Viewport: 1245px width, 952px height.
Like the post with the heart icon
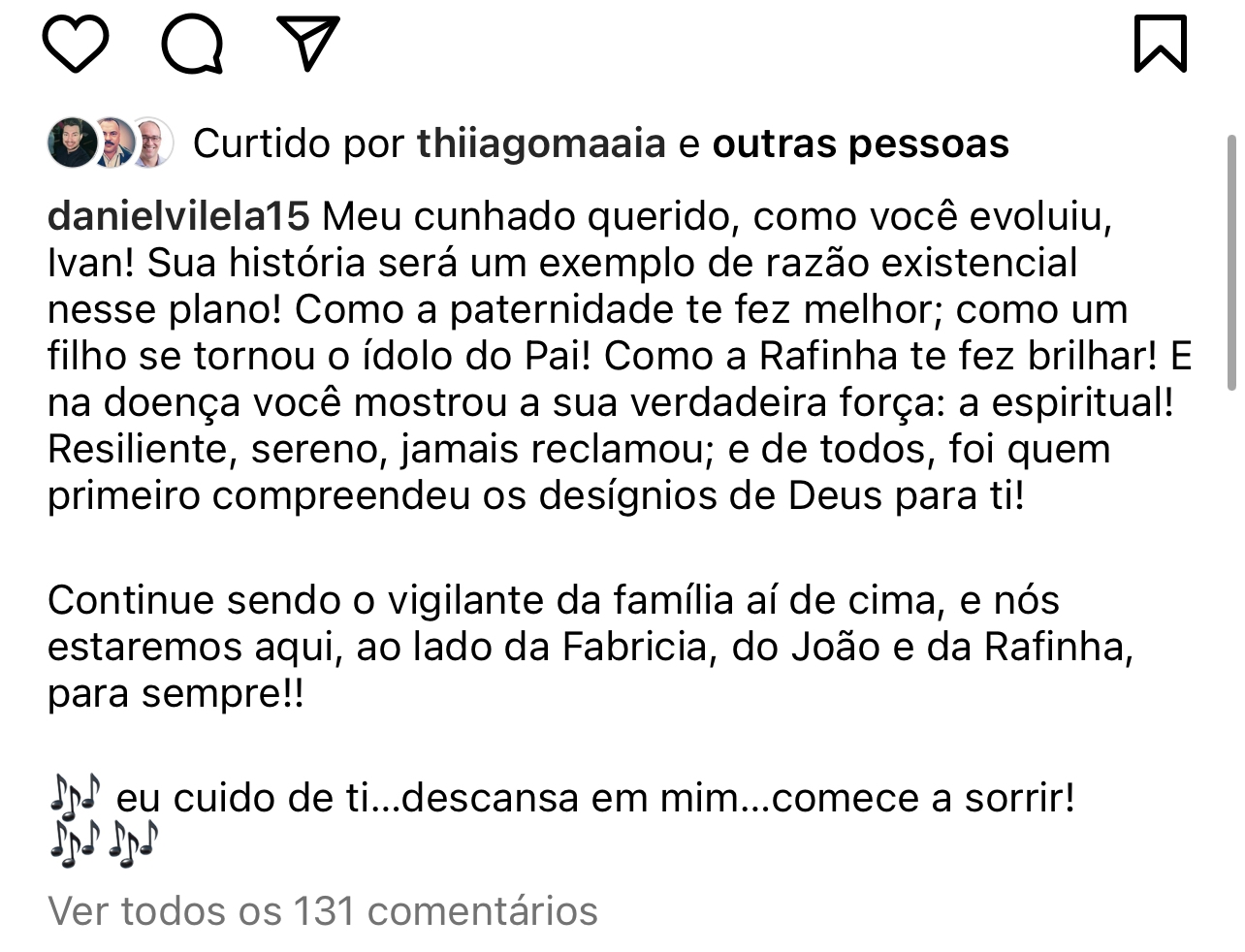pyautogui.click(x=76, y=45)
